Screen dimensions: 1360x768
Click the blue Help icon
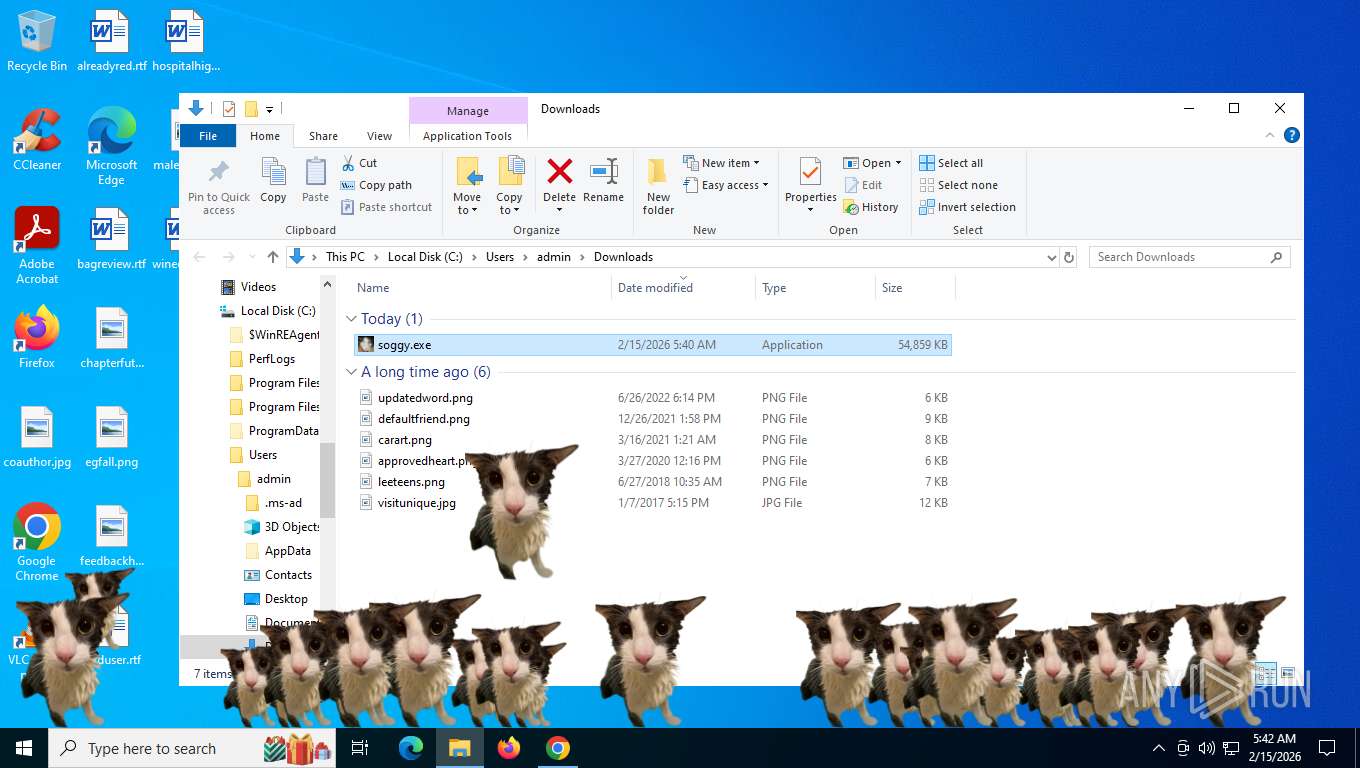point(1291,135)
